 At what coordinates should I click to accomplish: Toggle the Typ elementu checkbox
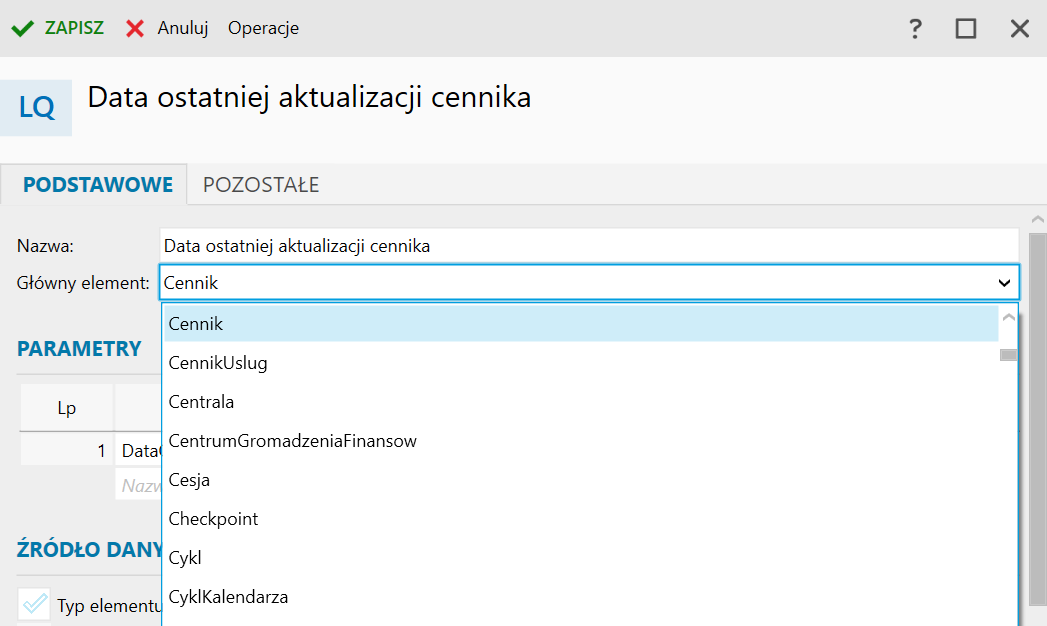point(35,604)
